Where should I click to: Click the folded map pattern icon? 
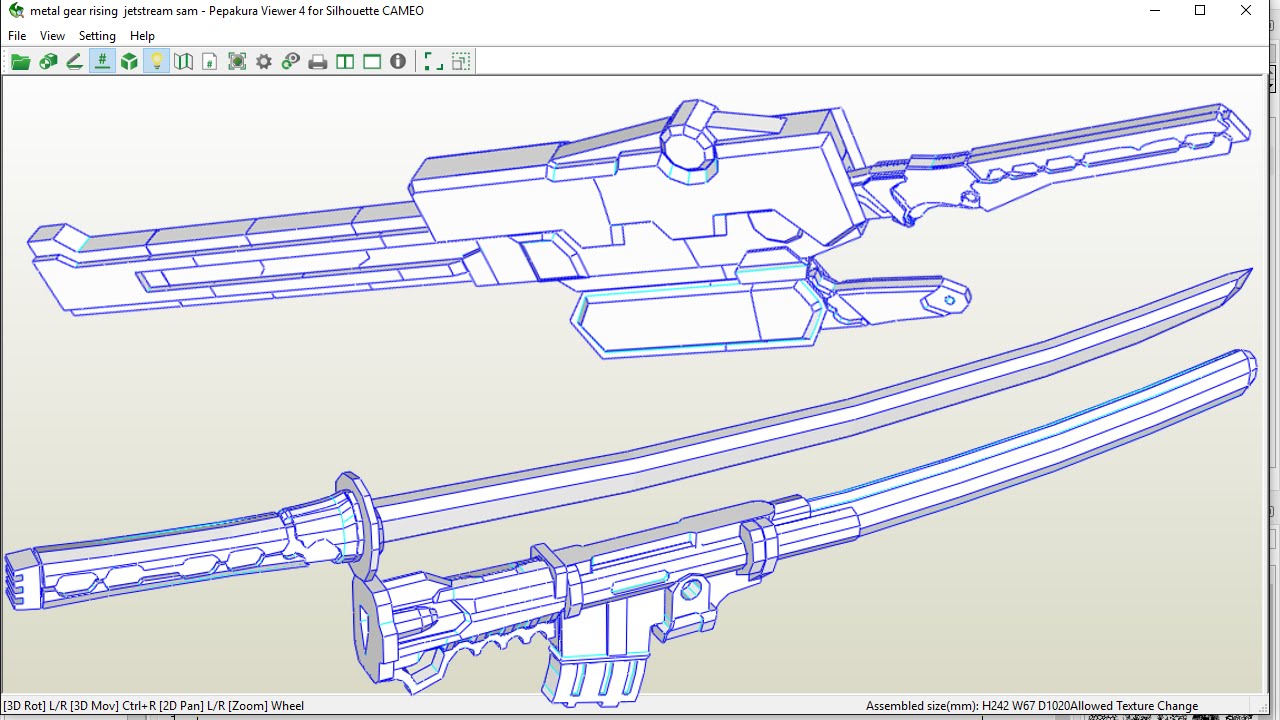pyautogui.click(x=183, y=62)
